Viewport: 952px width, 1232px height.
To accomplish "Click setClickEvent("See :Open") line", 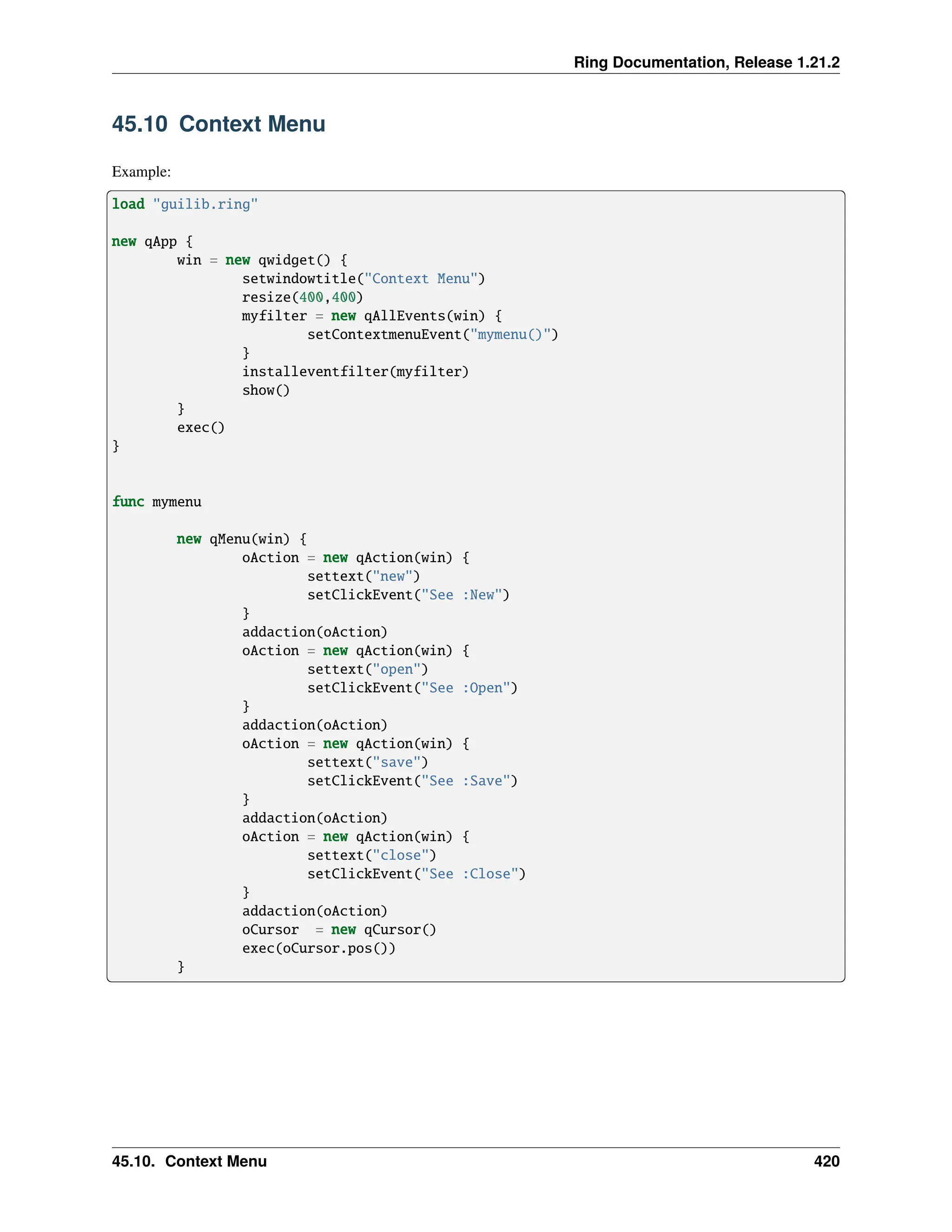I will click(412, 688).
